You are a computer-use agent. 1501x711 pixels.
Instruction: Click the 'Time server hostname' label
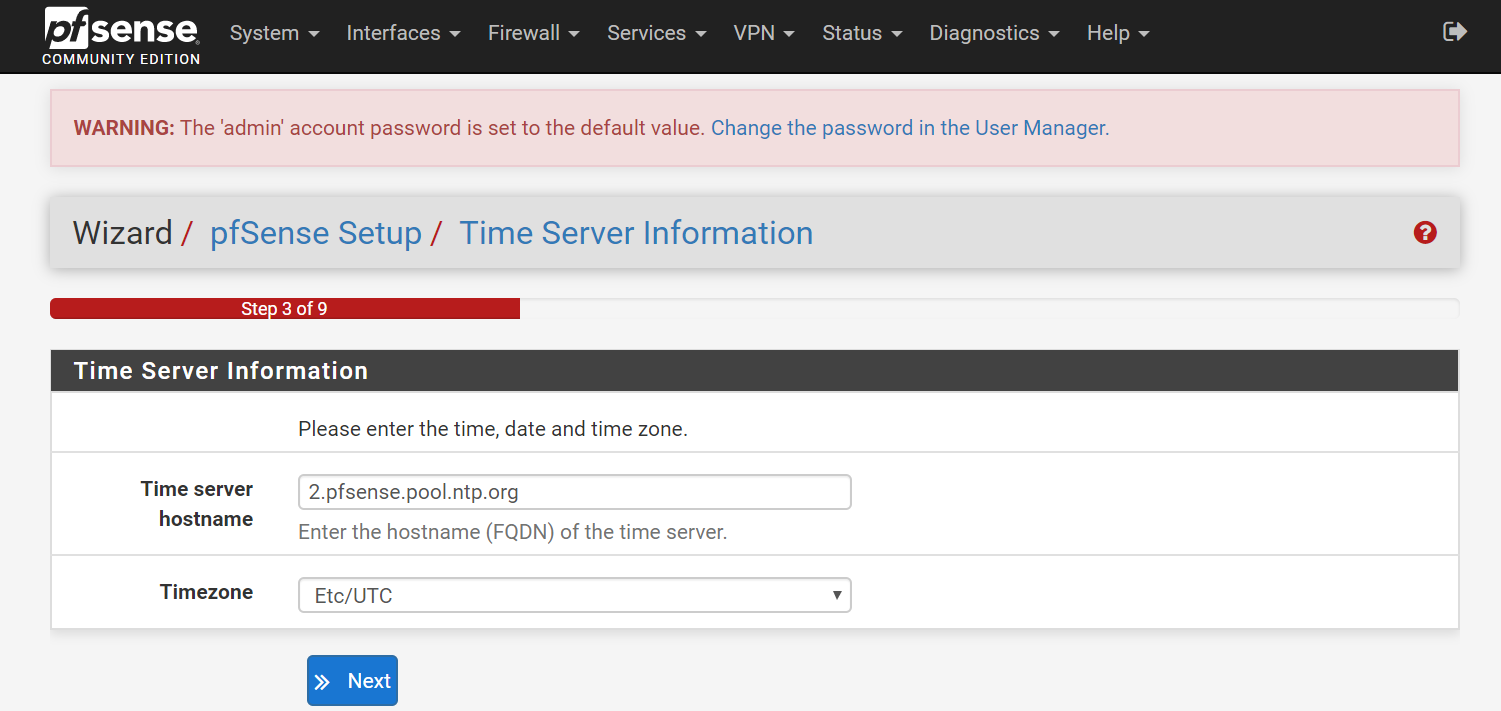(197, 504)
